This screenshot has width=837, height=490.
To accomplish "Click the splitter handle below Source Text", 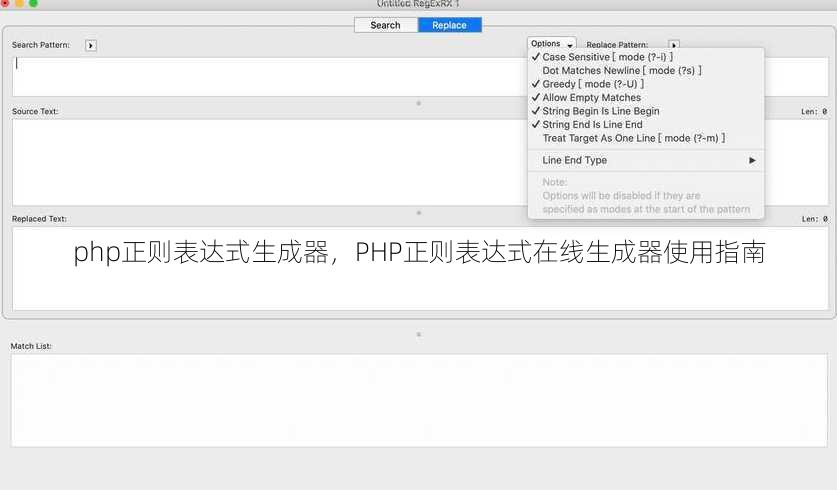I will coord(418,212).
